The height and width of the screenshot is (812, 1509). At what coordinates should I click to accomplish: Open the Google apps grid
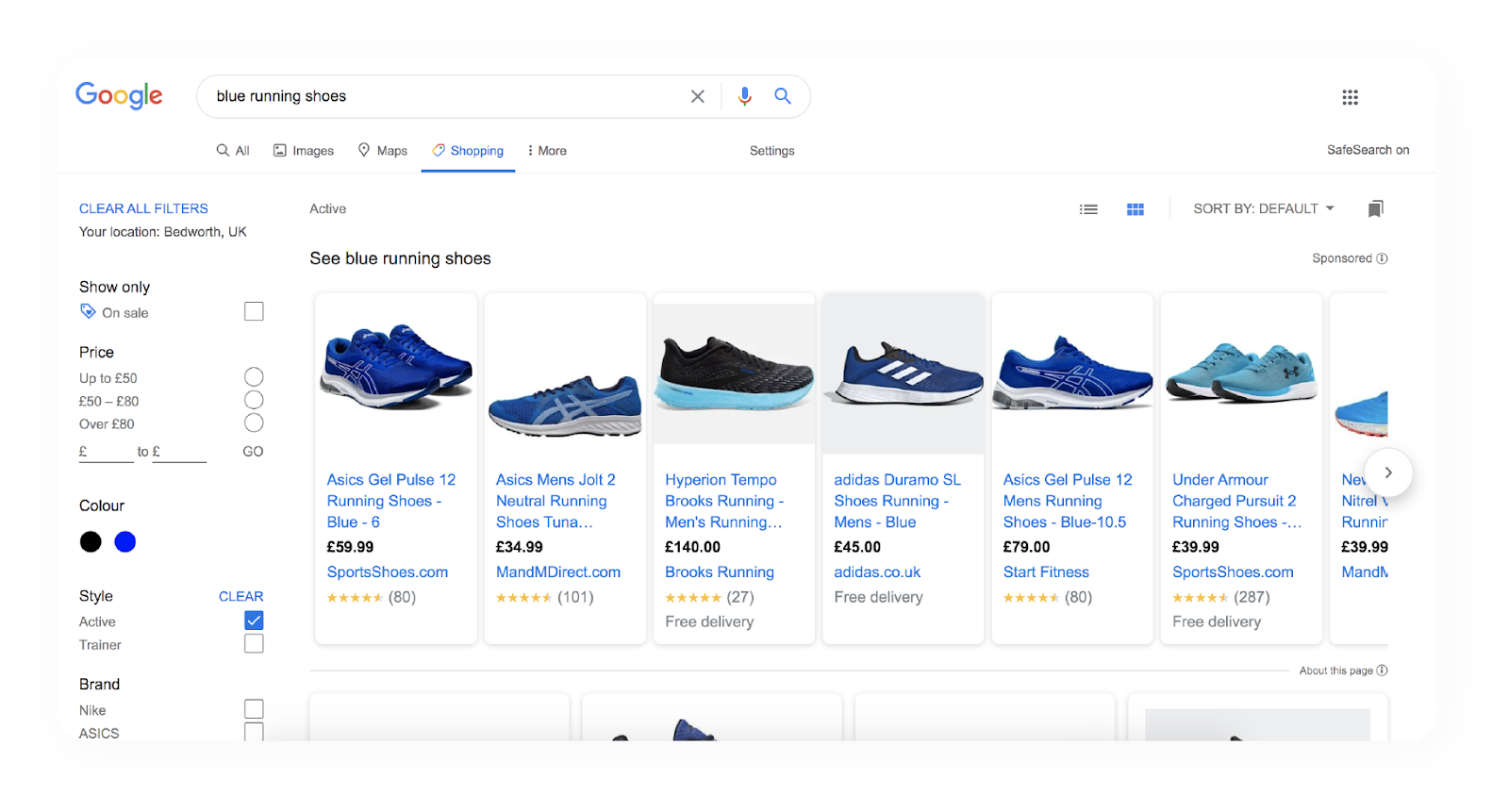click(x=1351, y=97)
